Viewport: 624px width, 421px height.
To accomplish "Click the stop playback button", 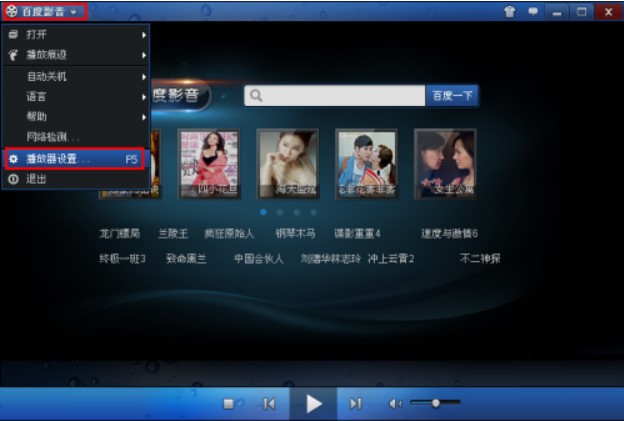I will point(228,404).
